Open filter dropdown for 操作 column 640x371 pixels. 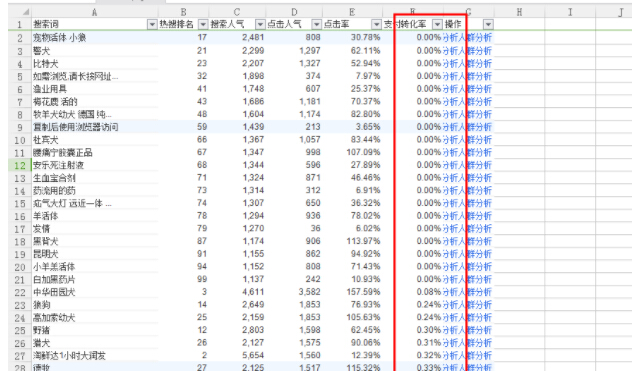(x=488, y=24)
